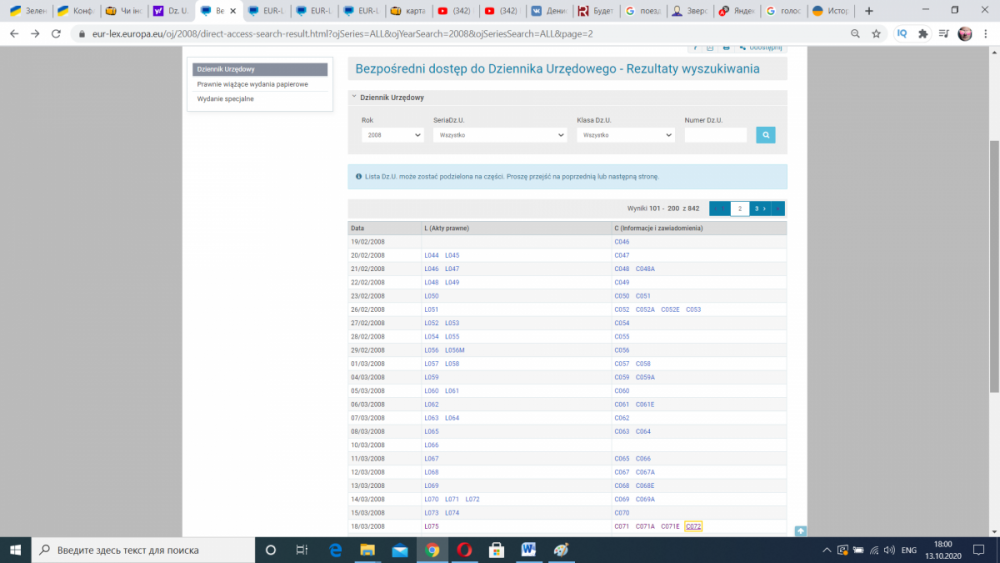Collapse the Dziennik Urzędowy search panel

[354, 97]
